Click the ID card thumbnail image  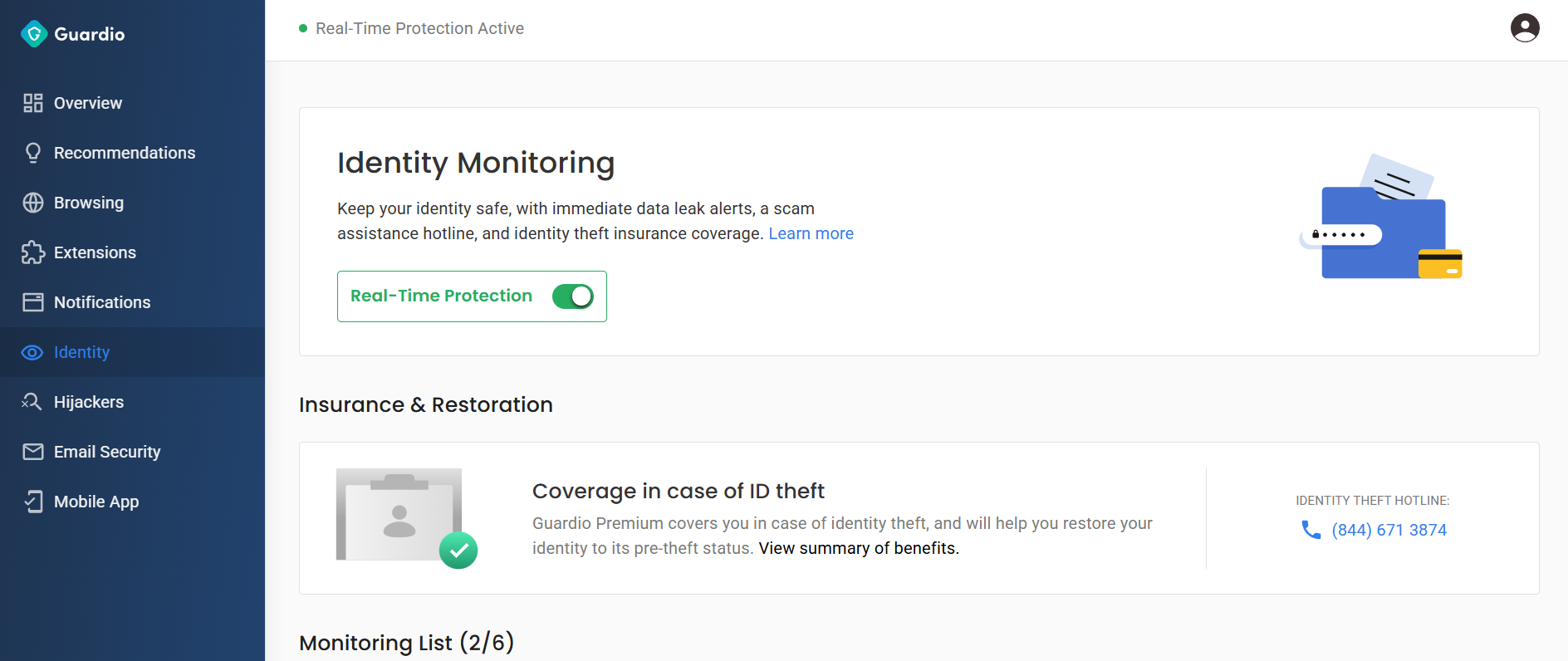(399, 514)
